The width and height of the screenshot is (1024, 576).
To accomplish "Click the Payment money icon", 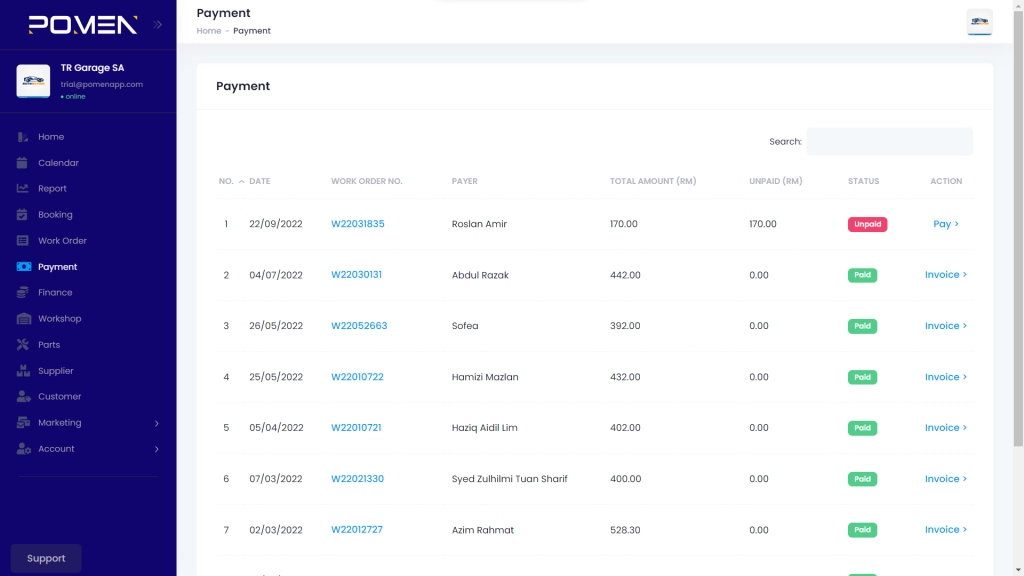I will (24, 266).
